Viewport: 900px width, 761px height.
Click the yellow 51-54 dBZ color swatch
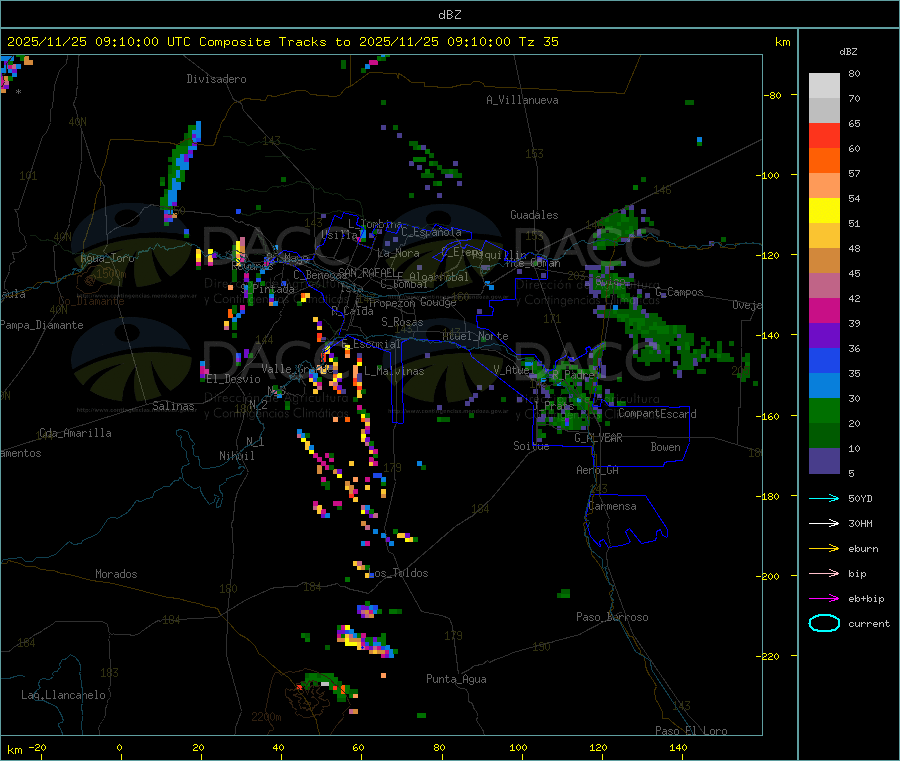(x=824, y=211)
